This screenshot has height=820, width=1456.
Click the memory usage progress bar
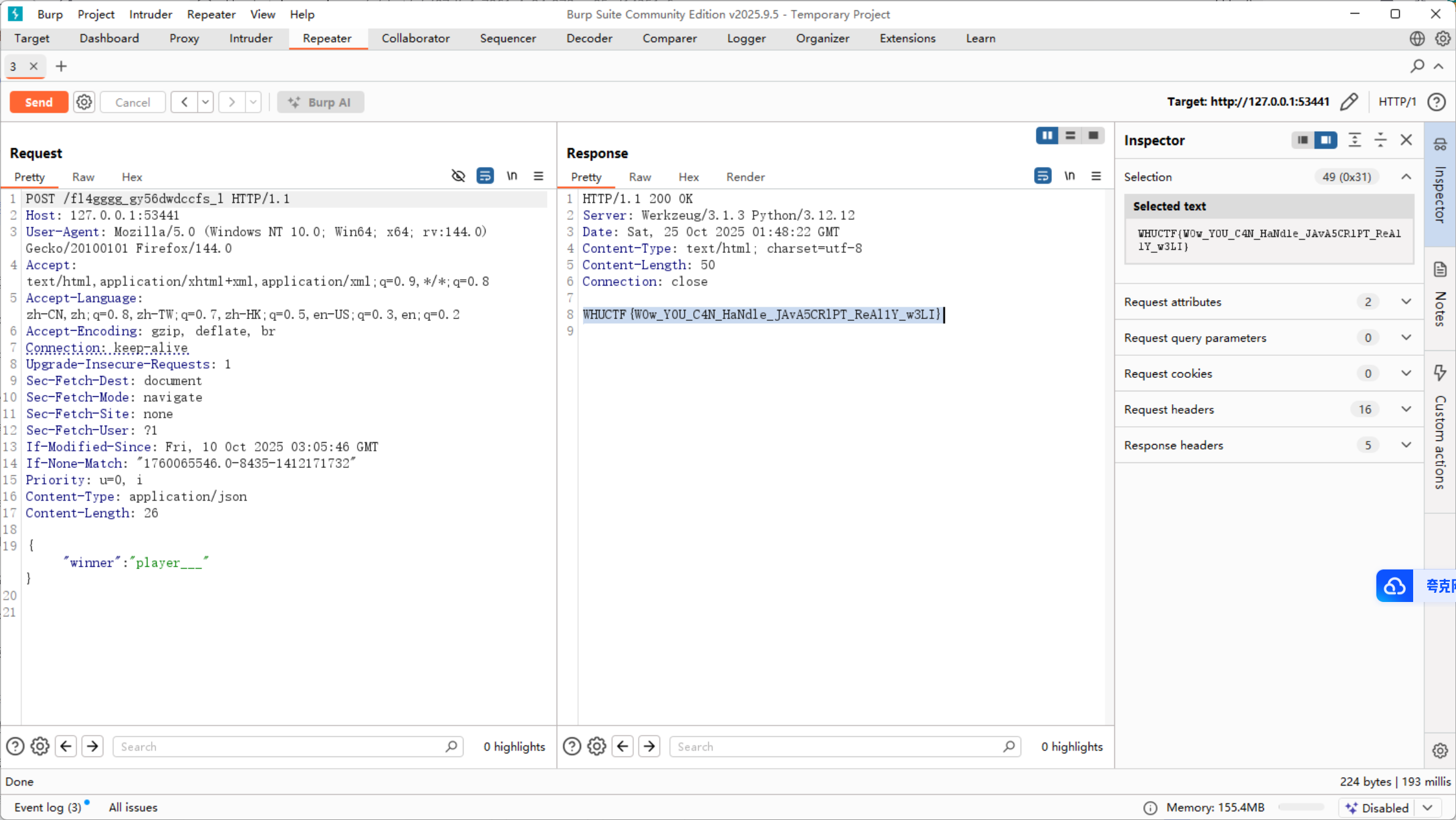[1300, 807]
